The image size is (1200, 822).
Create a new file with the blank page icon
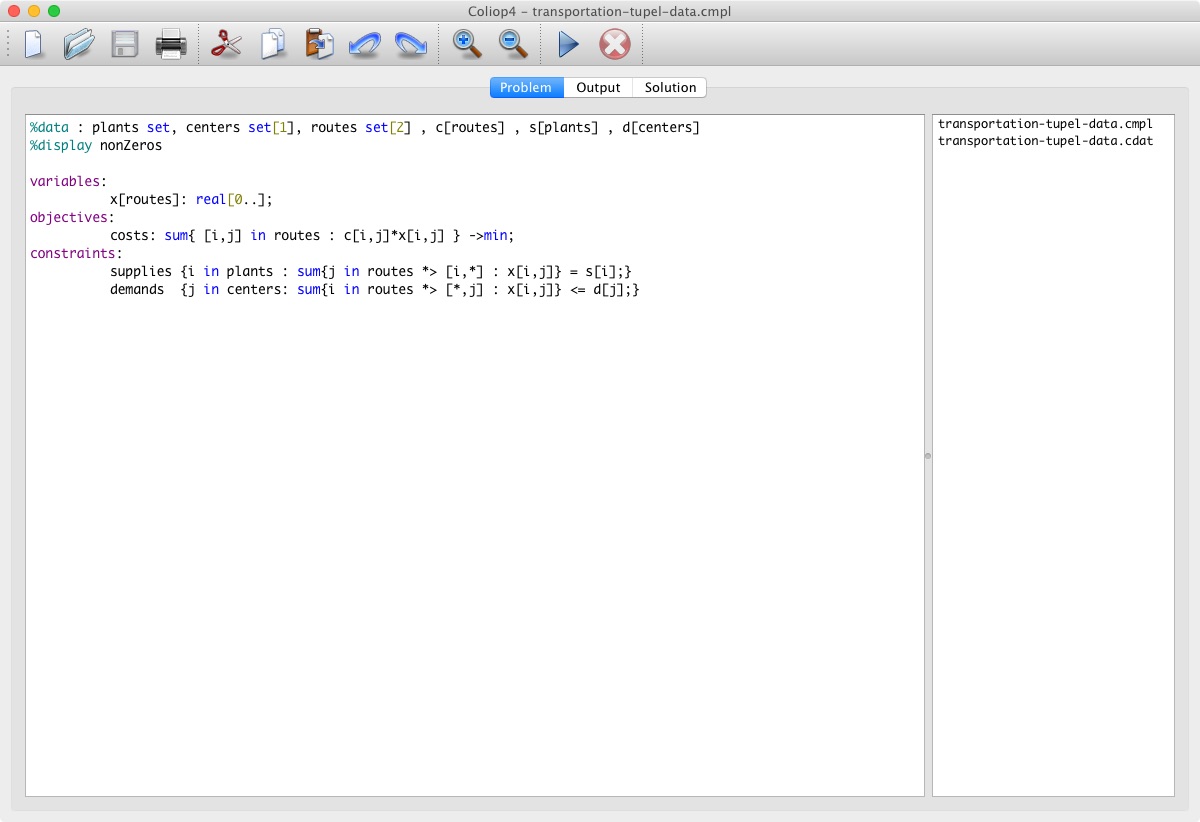(x=34, y=45)
